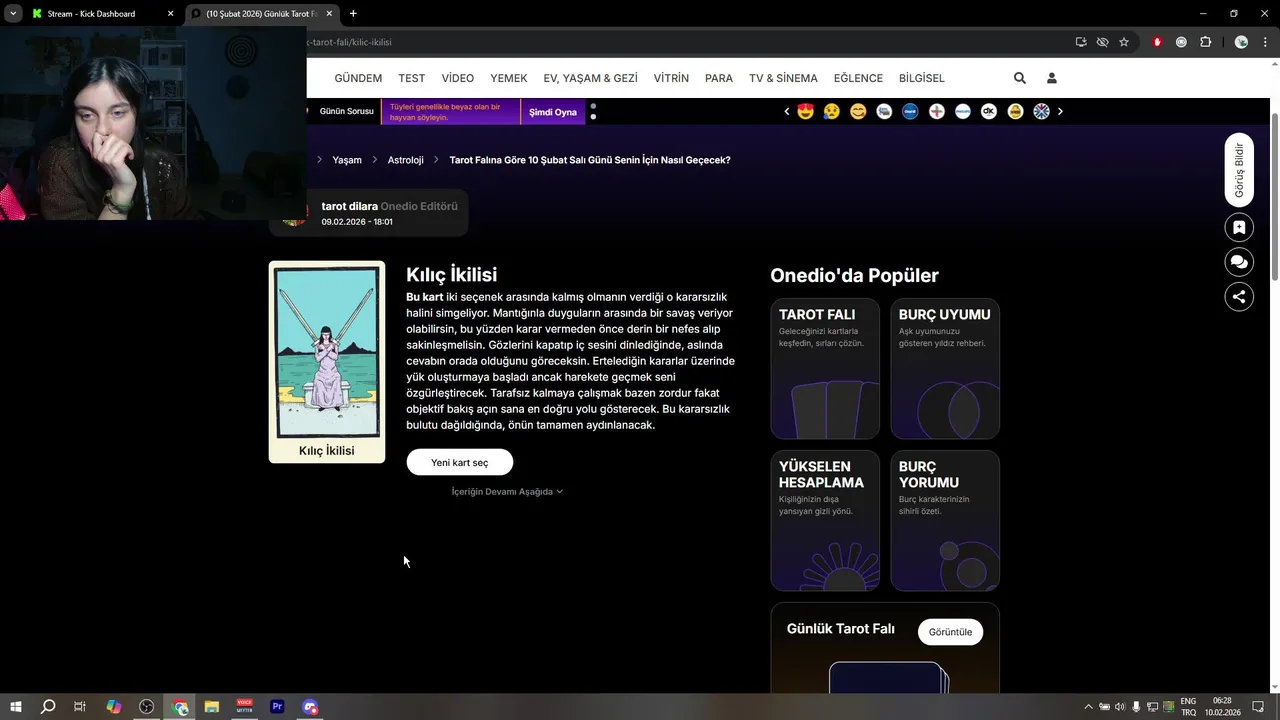Open the TAROT FALI popular card
The width and height of the screenshot is (1280, 720).
click(825, 368)
